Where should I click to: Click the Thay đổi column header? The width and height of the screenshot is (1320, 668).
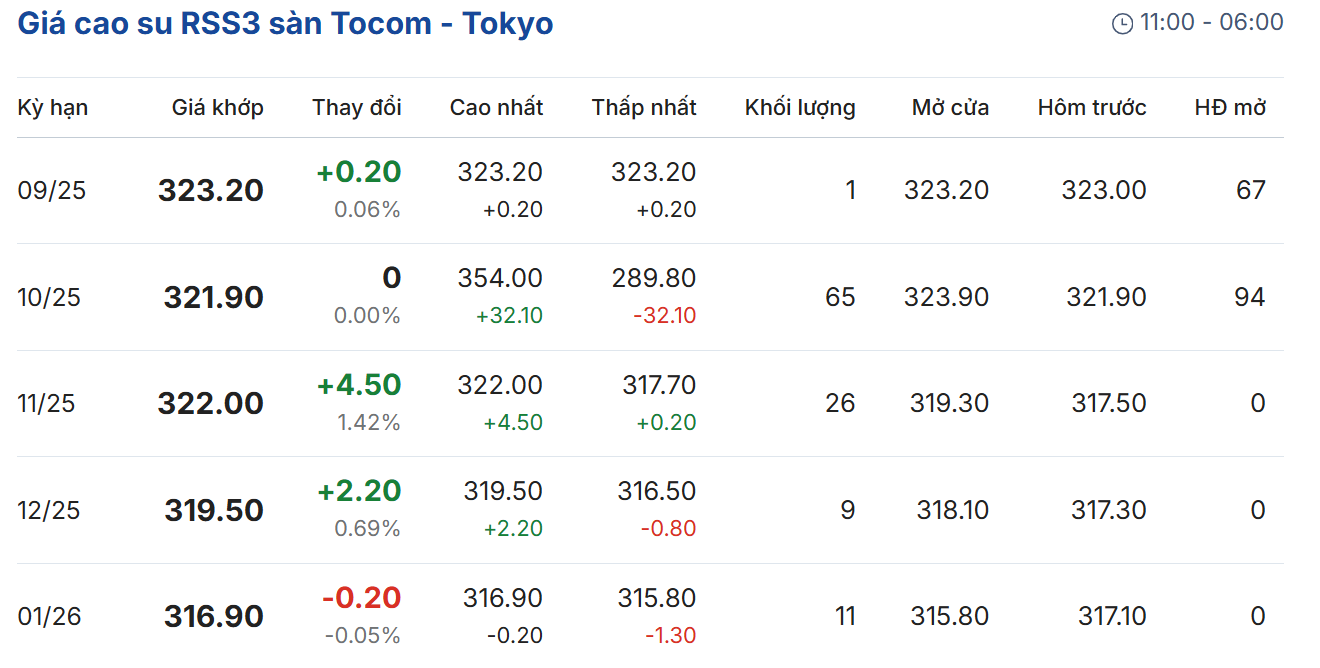pyautogui.click(x=356, y=108)
